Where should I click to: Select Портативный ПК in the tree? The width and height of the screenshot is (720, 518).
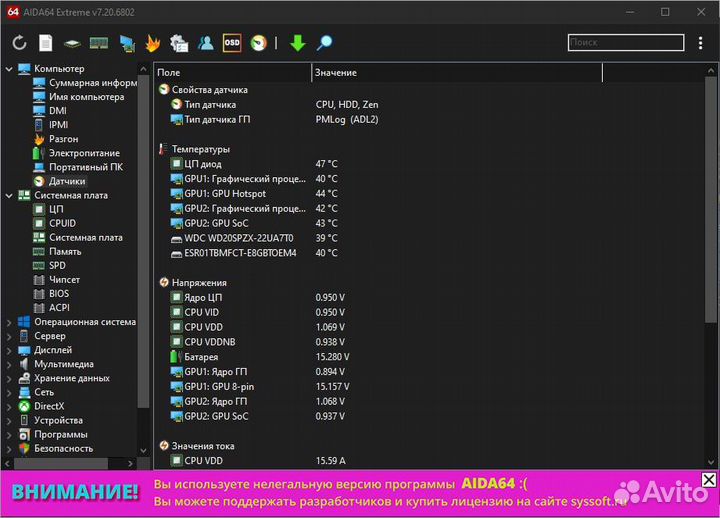[x=86, y=167]
